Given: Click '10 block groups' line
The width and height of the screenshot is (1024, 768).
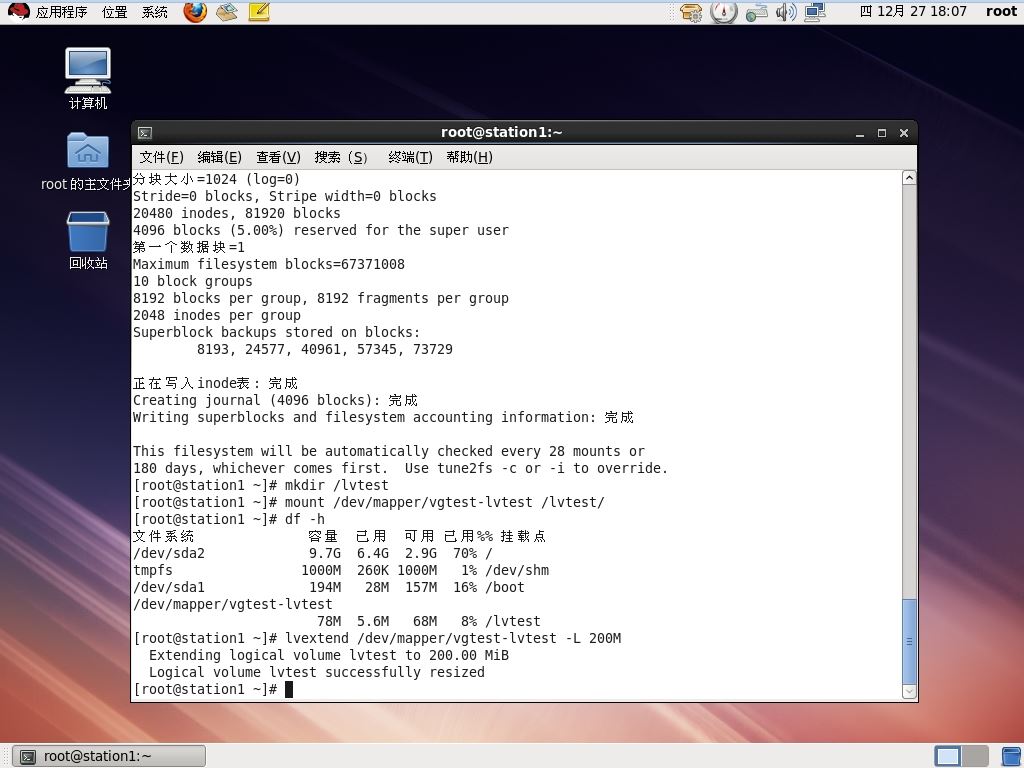Looking at the screenshot, I should tap(193, 281).
